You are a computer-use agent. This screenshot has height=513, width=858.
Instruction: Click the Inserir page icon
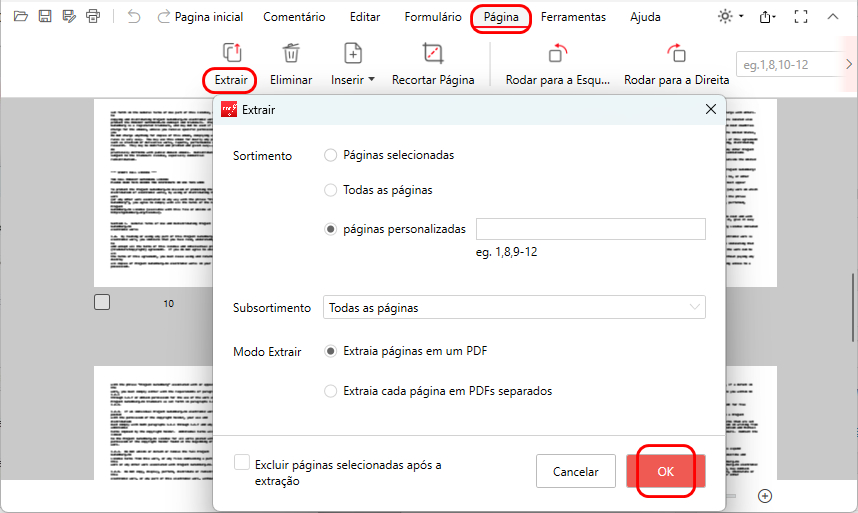353,53
